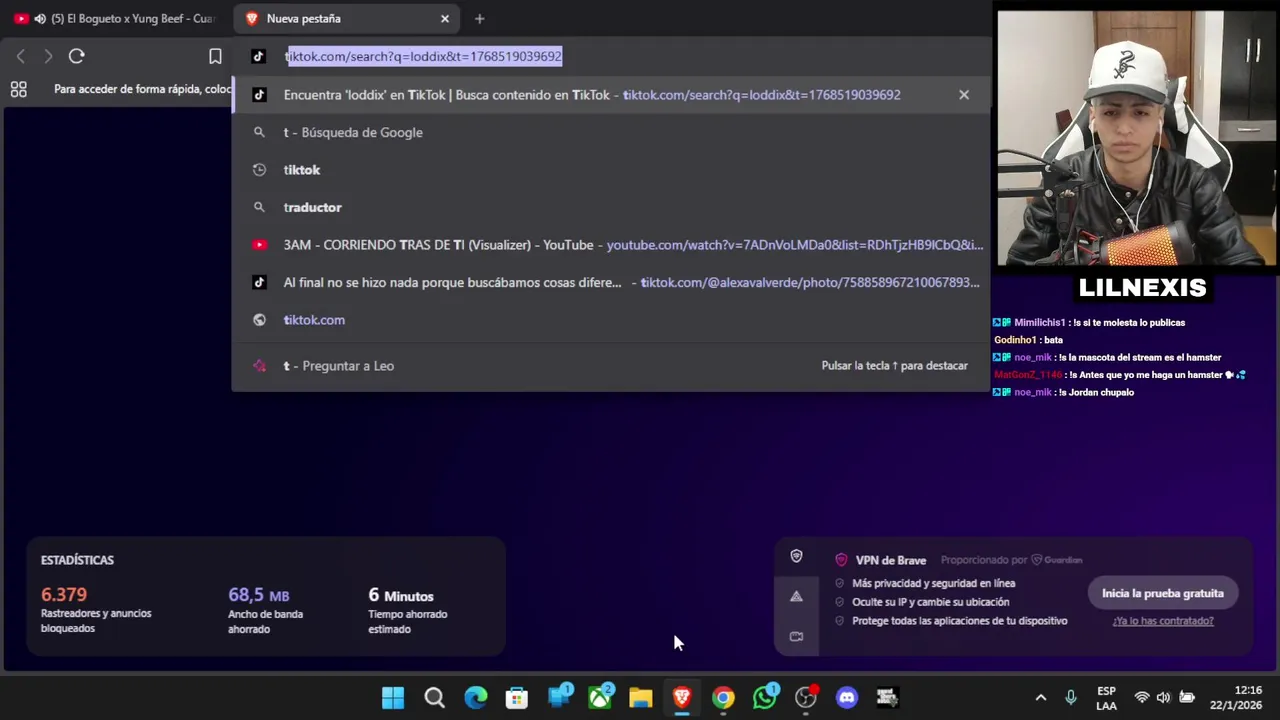
Task: Open '3AM - CORRIENDO TRAS DE TI' YouTube suggestion
Action: tap(610, 245)
